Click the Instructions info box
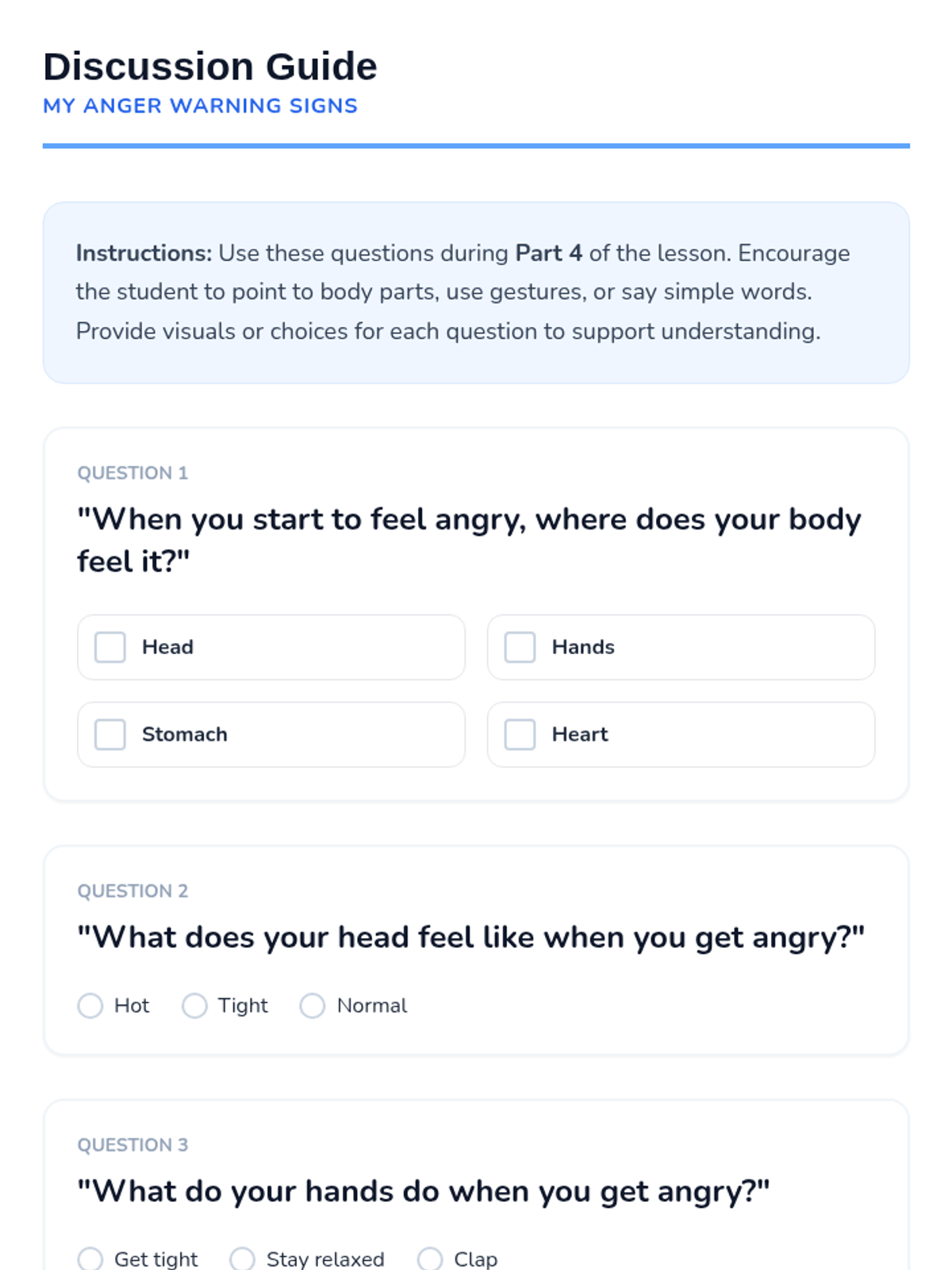952x1270 pixels. pos(476,292)
